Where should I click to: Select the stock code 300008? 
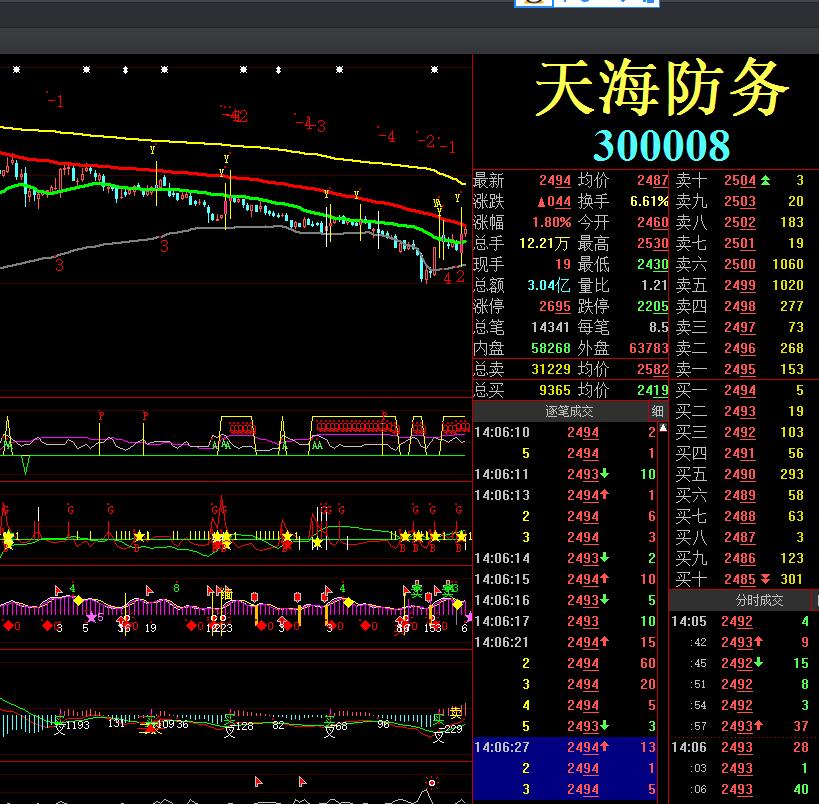[661, 145]
